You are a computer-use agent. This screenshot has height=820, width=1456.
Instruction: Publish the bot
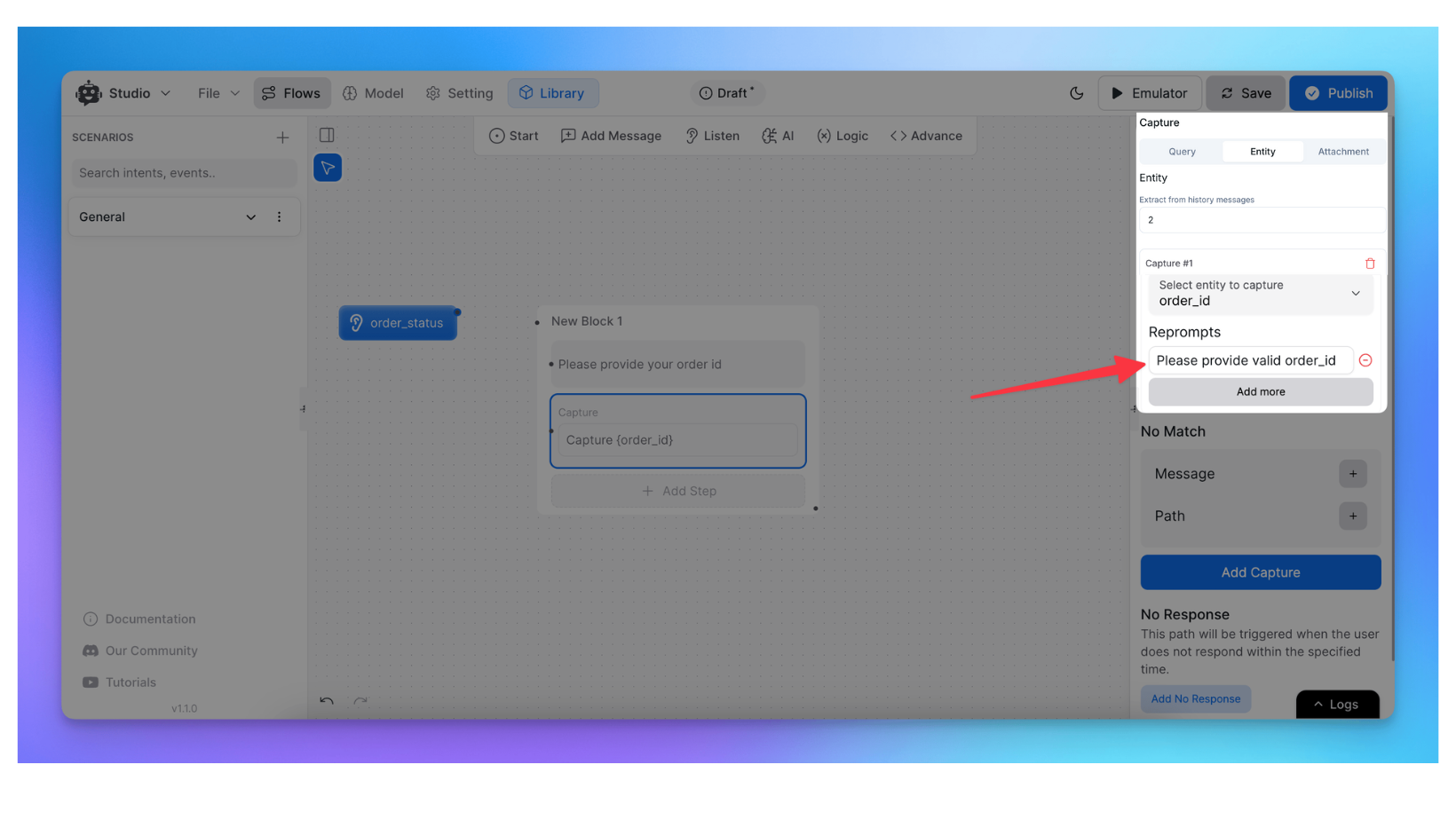click(x=1338, y=93)
